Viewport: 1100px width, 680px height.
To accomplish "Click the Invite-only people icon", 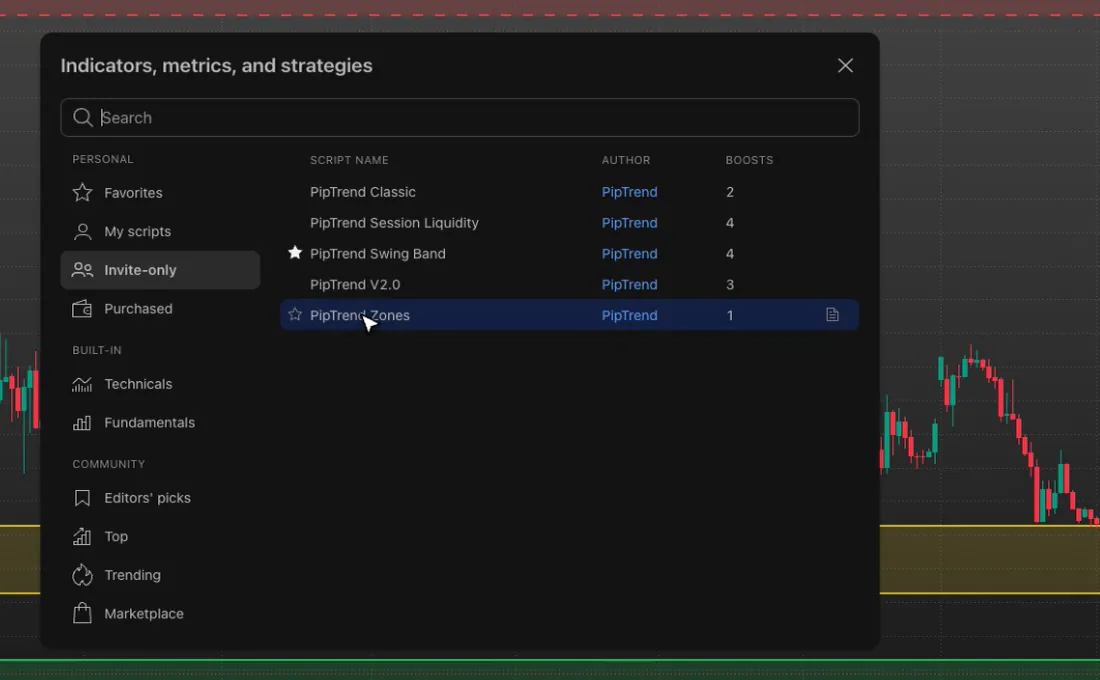I will pyautogui.click(x=82, y=270).
